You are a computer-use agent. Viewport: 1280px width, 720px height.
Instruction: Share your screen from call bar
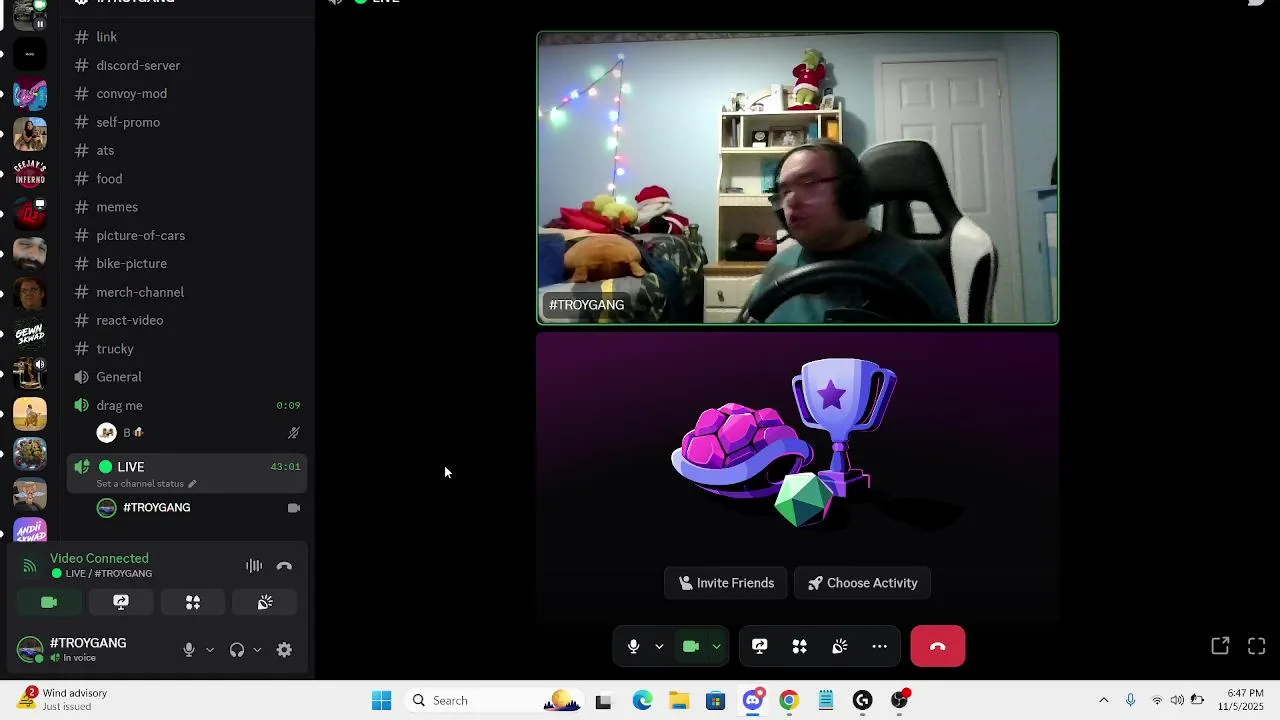760,646
